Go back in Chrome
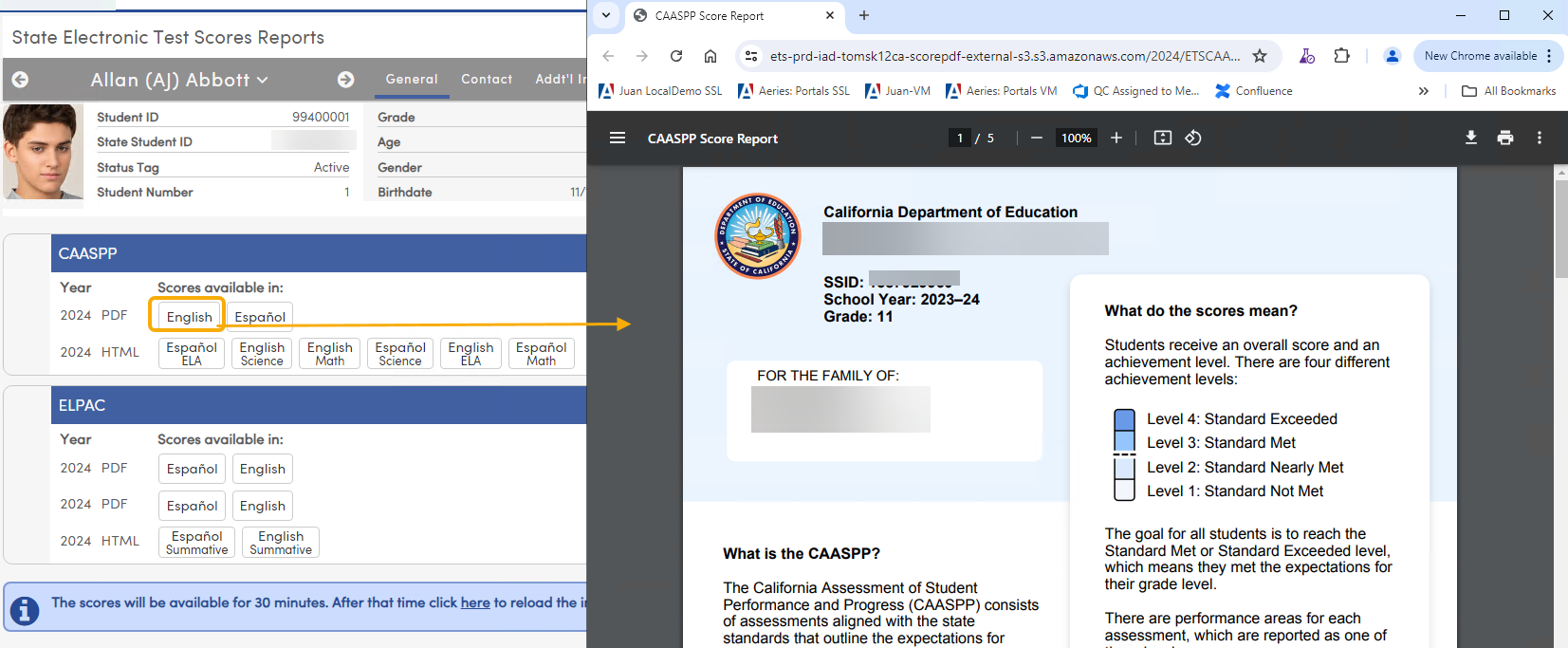1568x648 pixels. (x=609, y=56)
